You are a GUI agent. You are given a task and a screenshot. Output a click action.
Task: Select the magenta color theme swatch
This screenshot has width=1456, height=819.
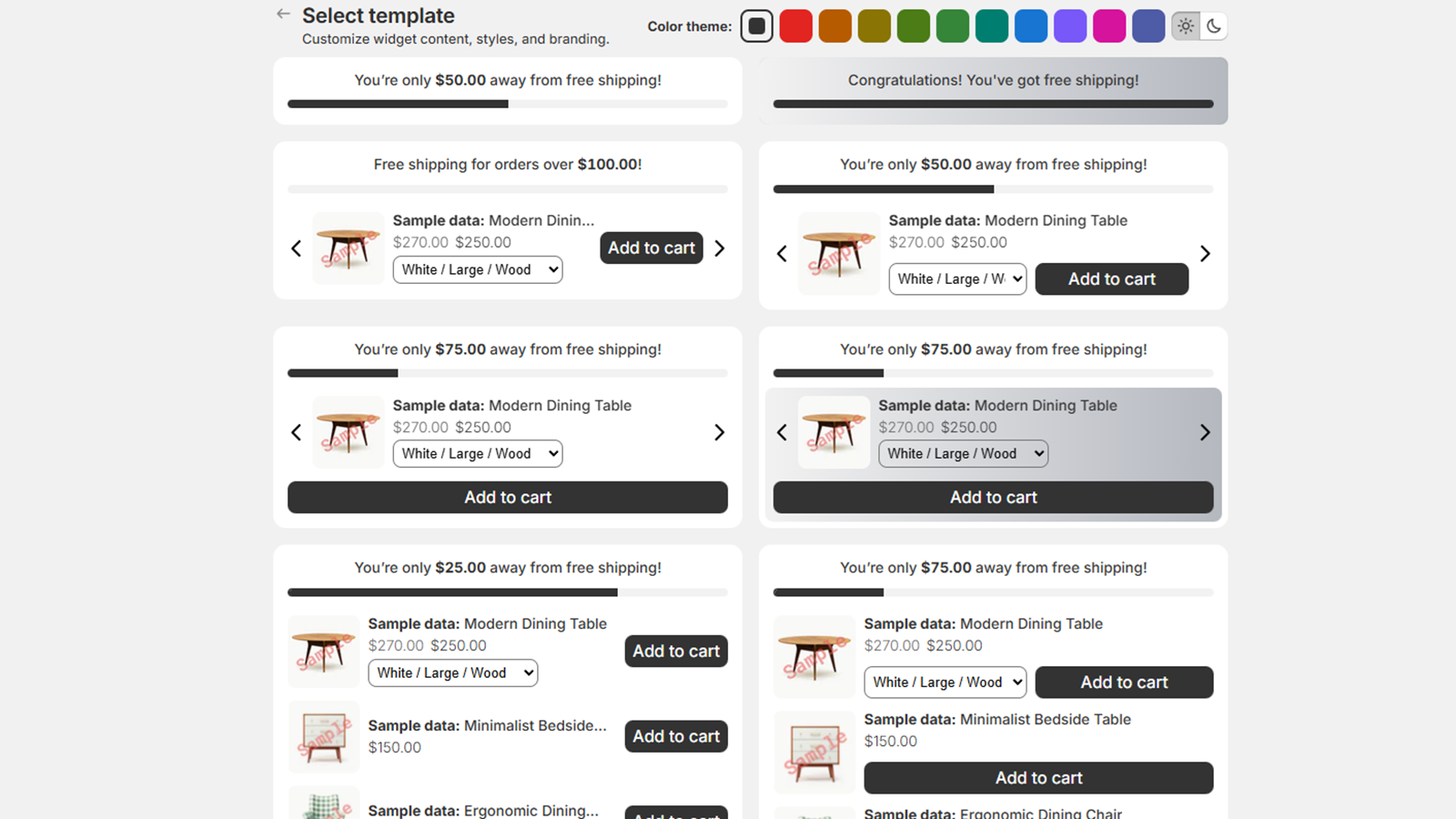coord(1108,26)
